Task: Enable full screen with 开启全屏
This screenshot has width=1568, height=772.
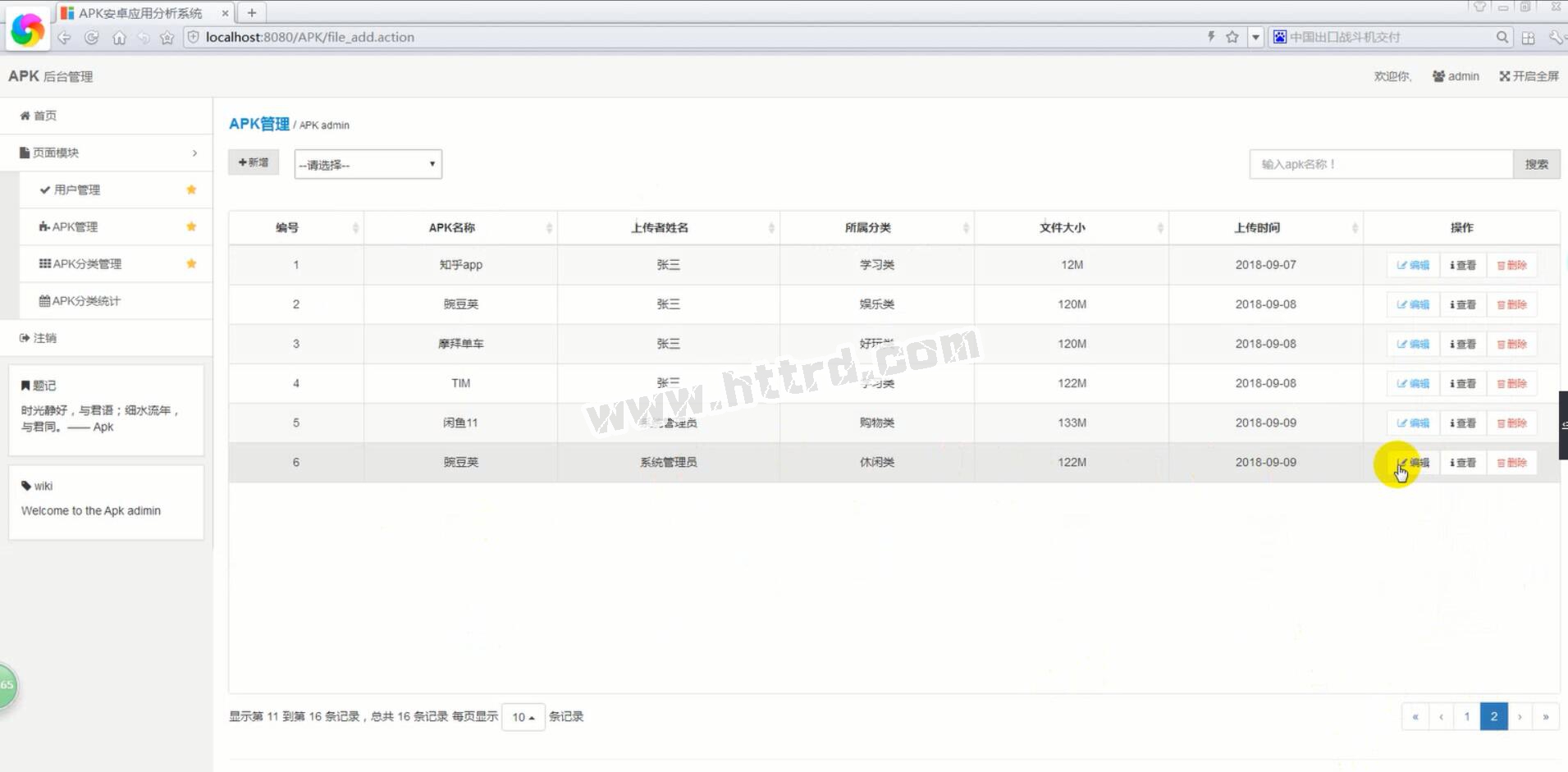Action: click(1529, 76)
